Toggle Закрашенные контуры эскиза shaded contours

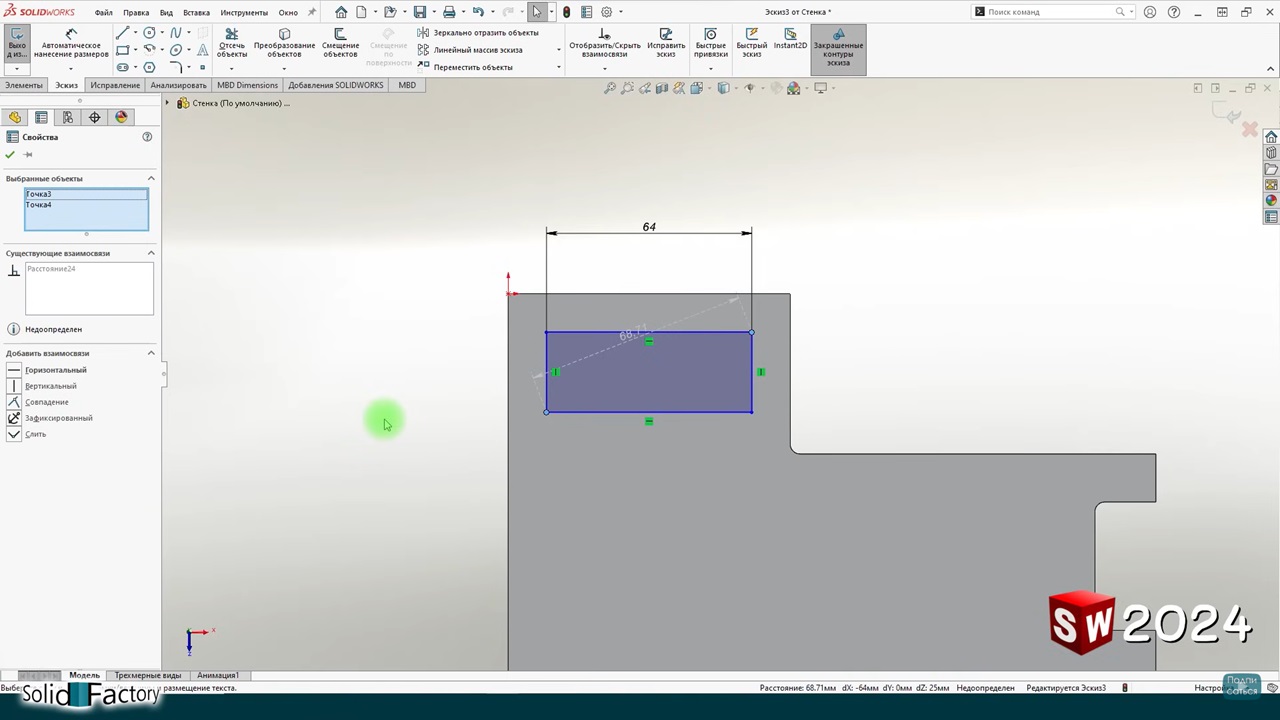838,48
